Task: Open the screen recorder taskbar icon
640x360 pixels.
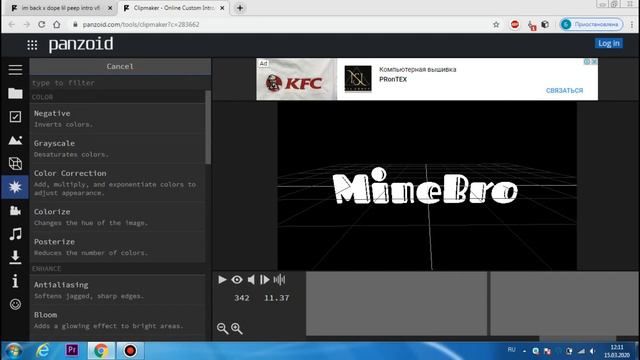Action: [x=130, y=351]
